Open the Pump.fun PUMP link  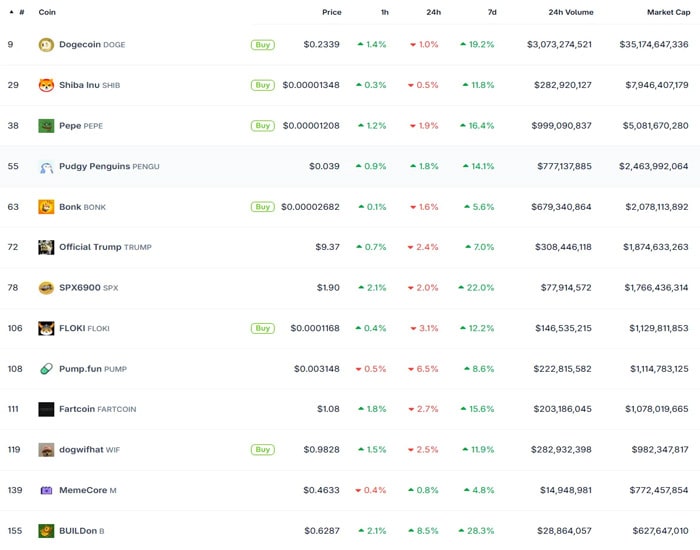click(93, 369)
